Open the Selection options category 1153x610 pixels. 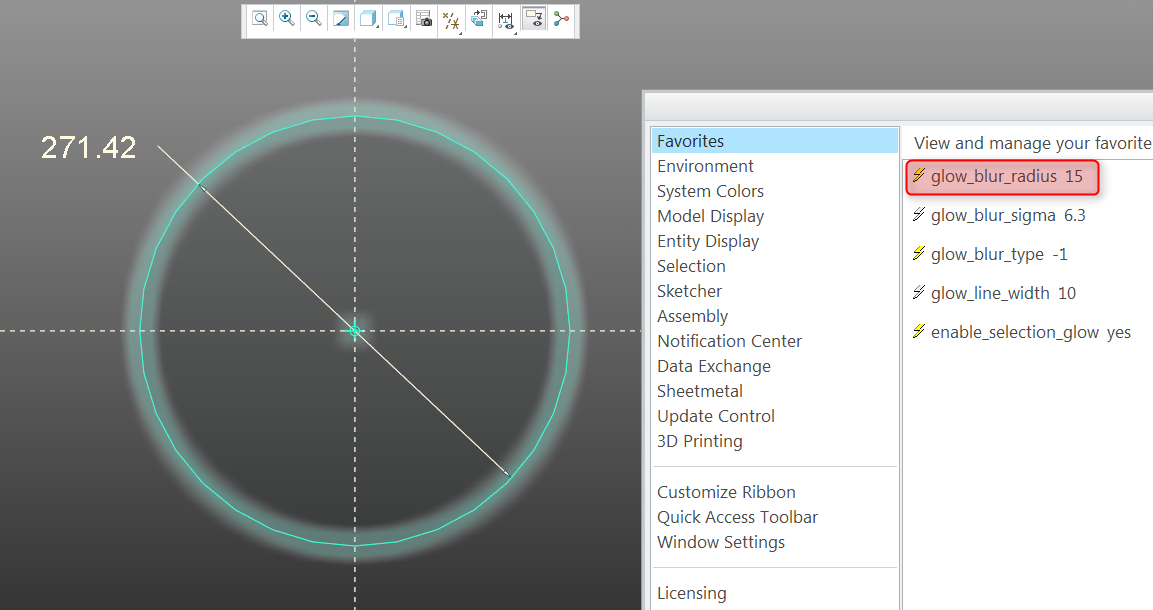pos(691,266)
